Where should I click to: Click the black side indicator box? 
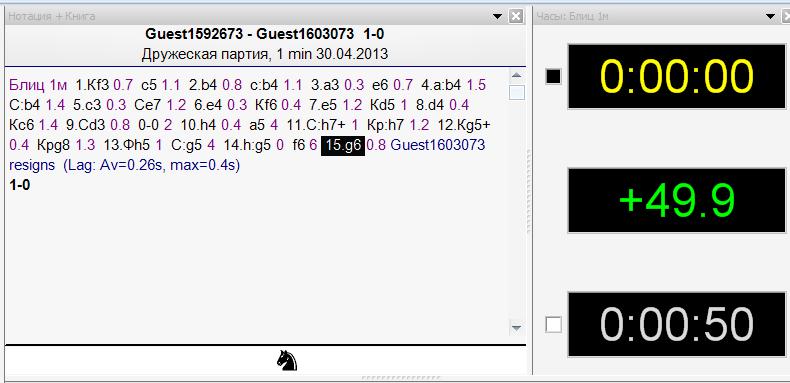coord(553,77)
